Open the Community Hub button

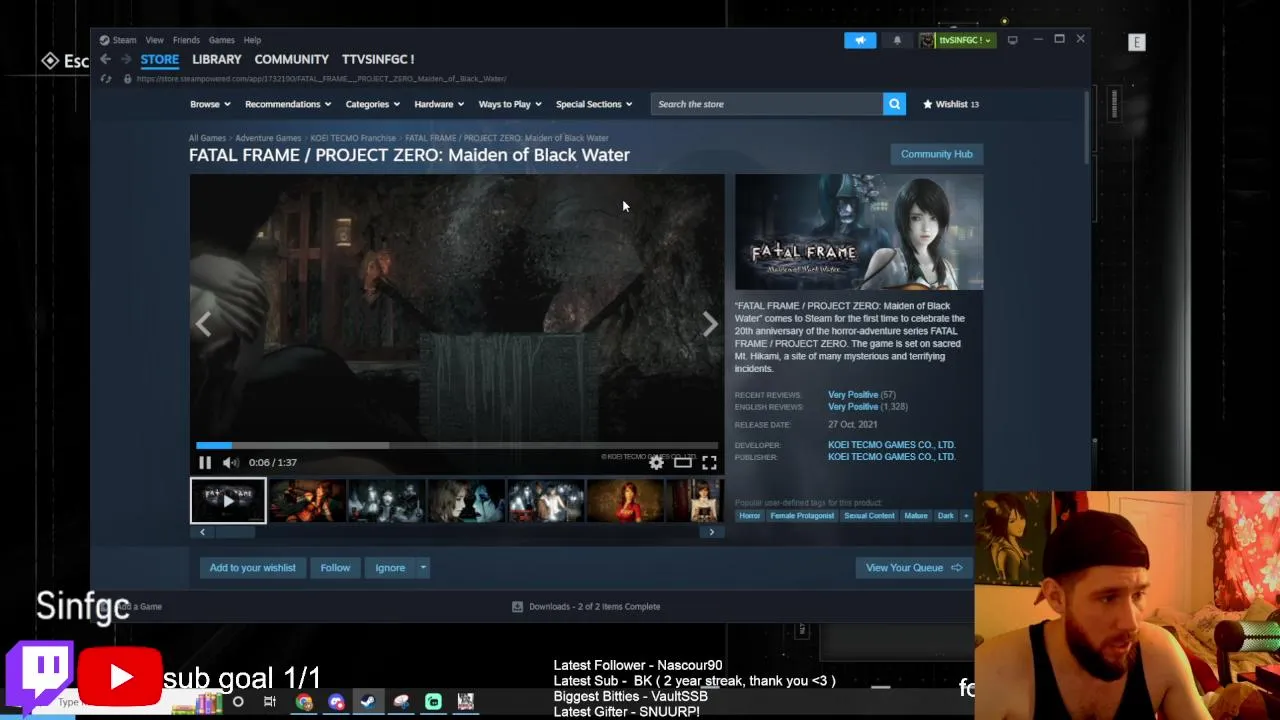pos(936,154)
